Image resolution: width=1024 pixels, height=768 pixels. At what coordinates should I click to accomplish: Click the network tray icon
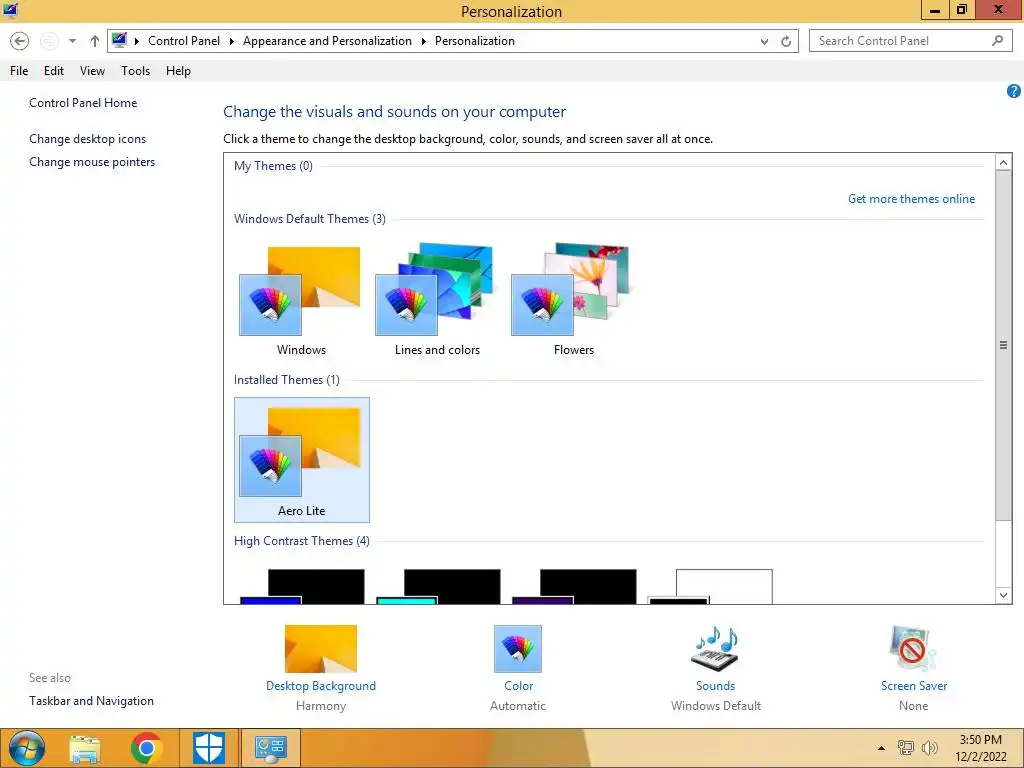(x=905, y=748)
